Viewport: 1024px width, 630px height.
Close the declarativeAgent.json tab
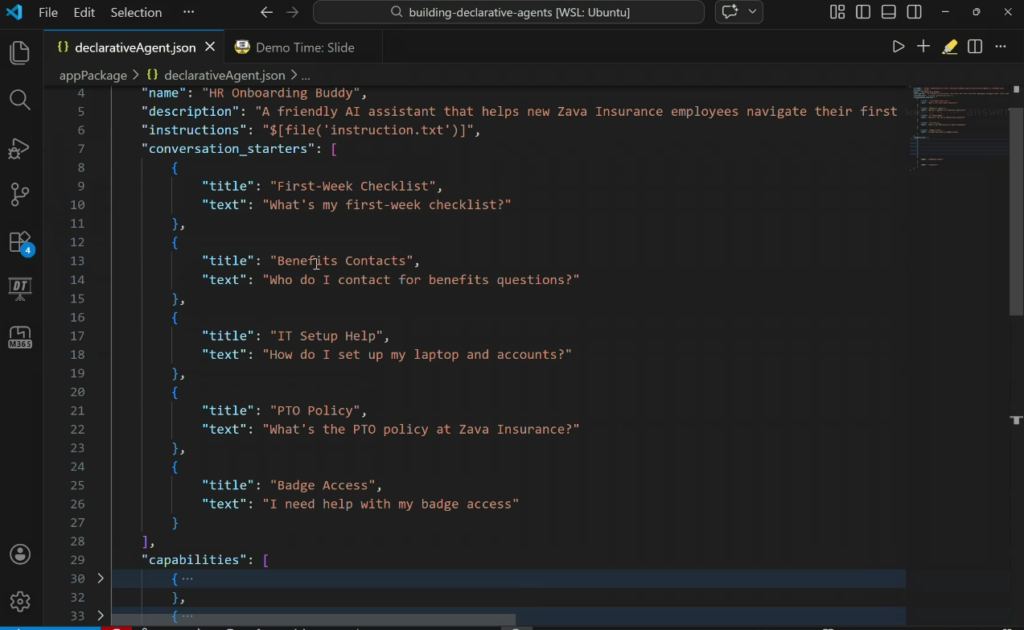point(209,47)
